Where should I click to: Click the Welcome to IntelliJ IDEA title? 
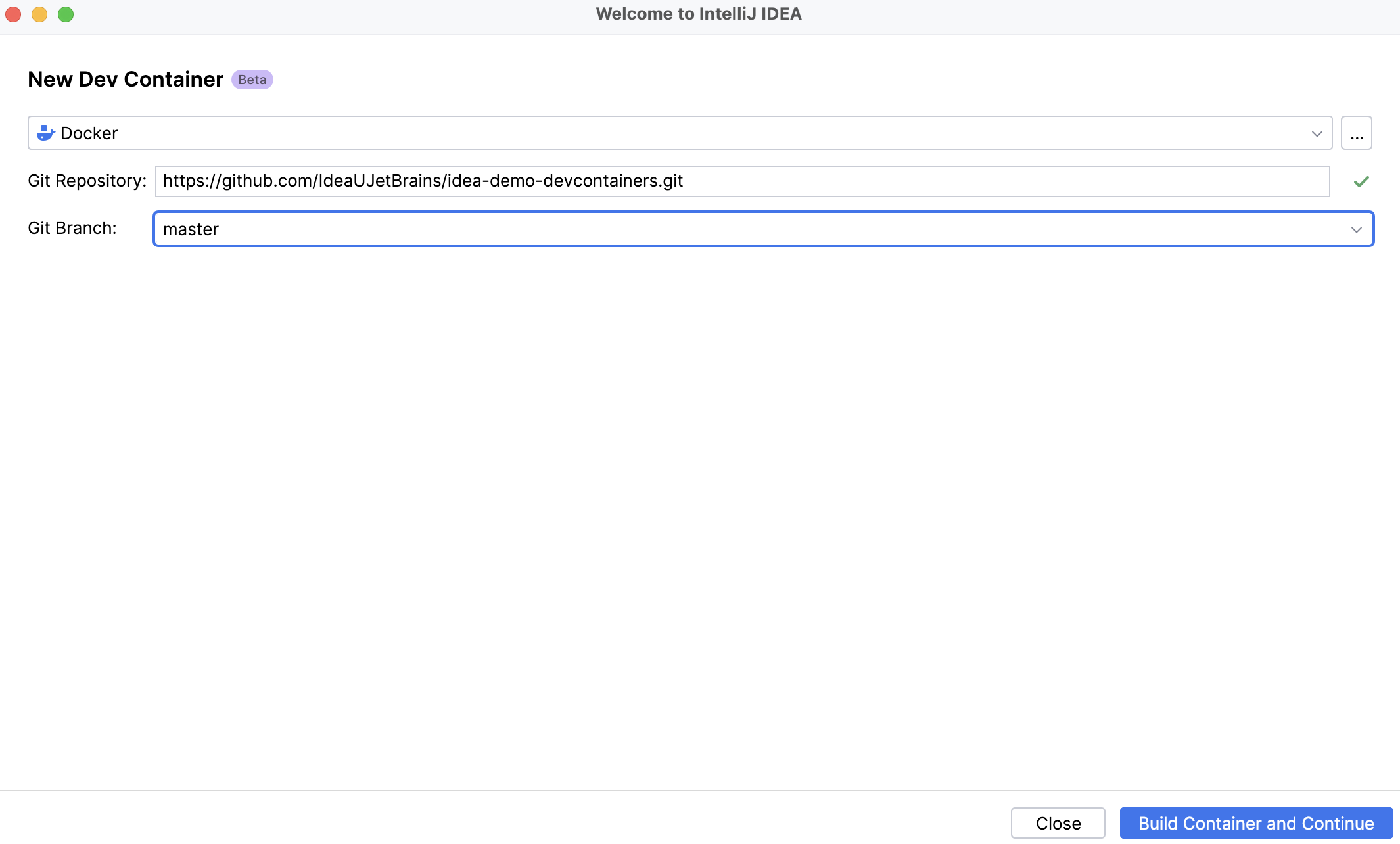click(699, 14)
